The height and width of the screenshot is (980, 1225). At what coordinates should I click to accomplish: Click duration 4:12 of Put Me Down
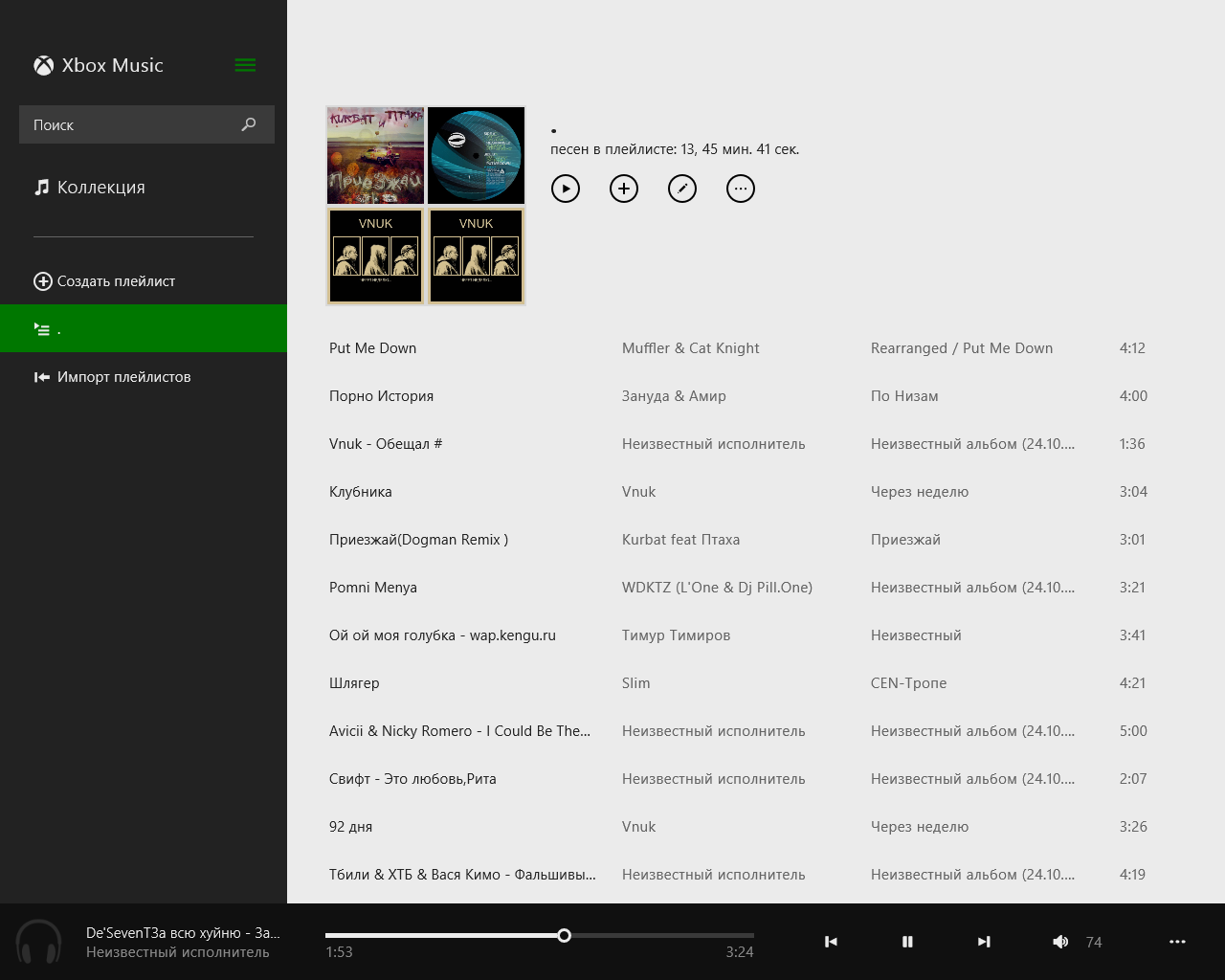coord(1132,348)
